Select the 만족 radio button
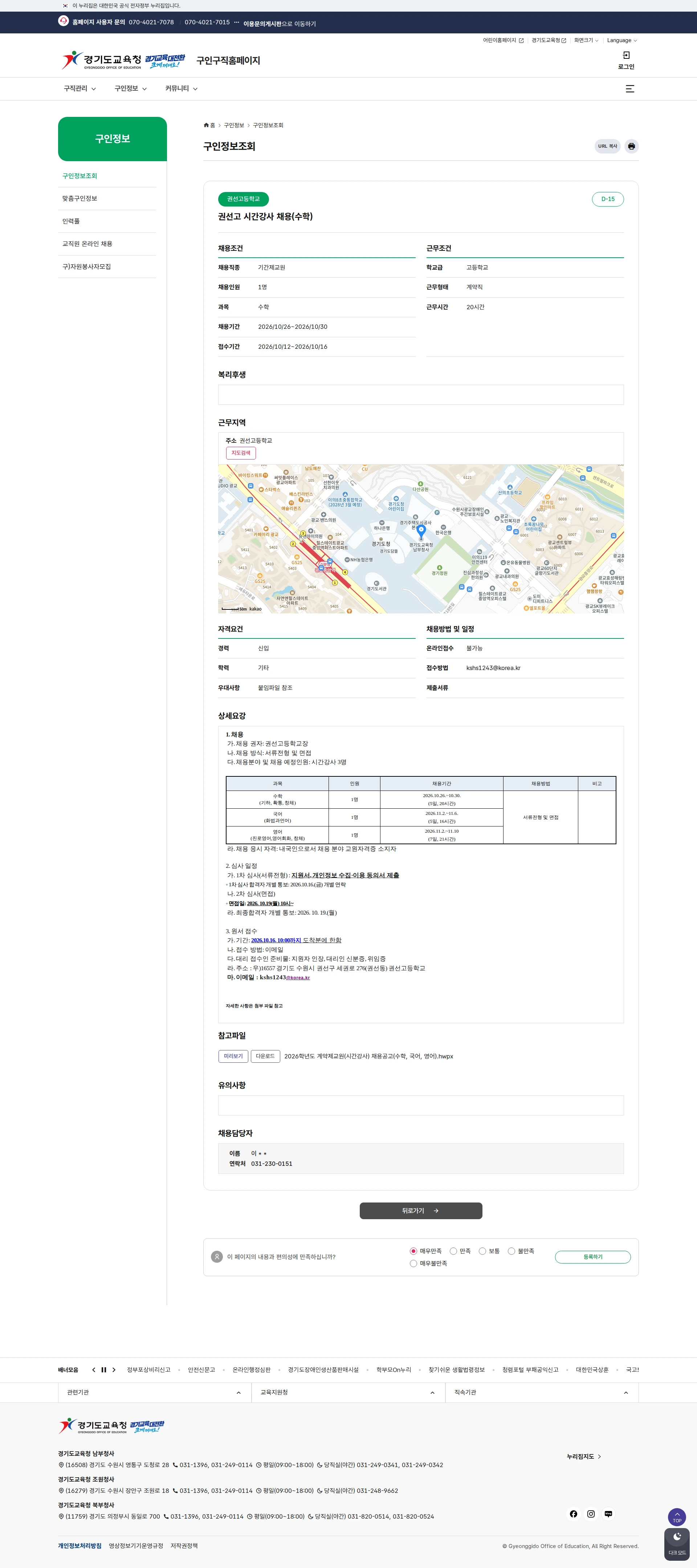 tap(453, 1251)
